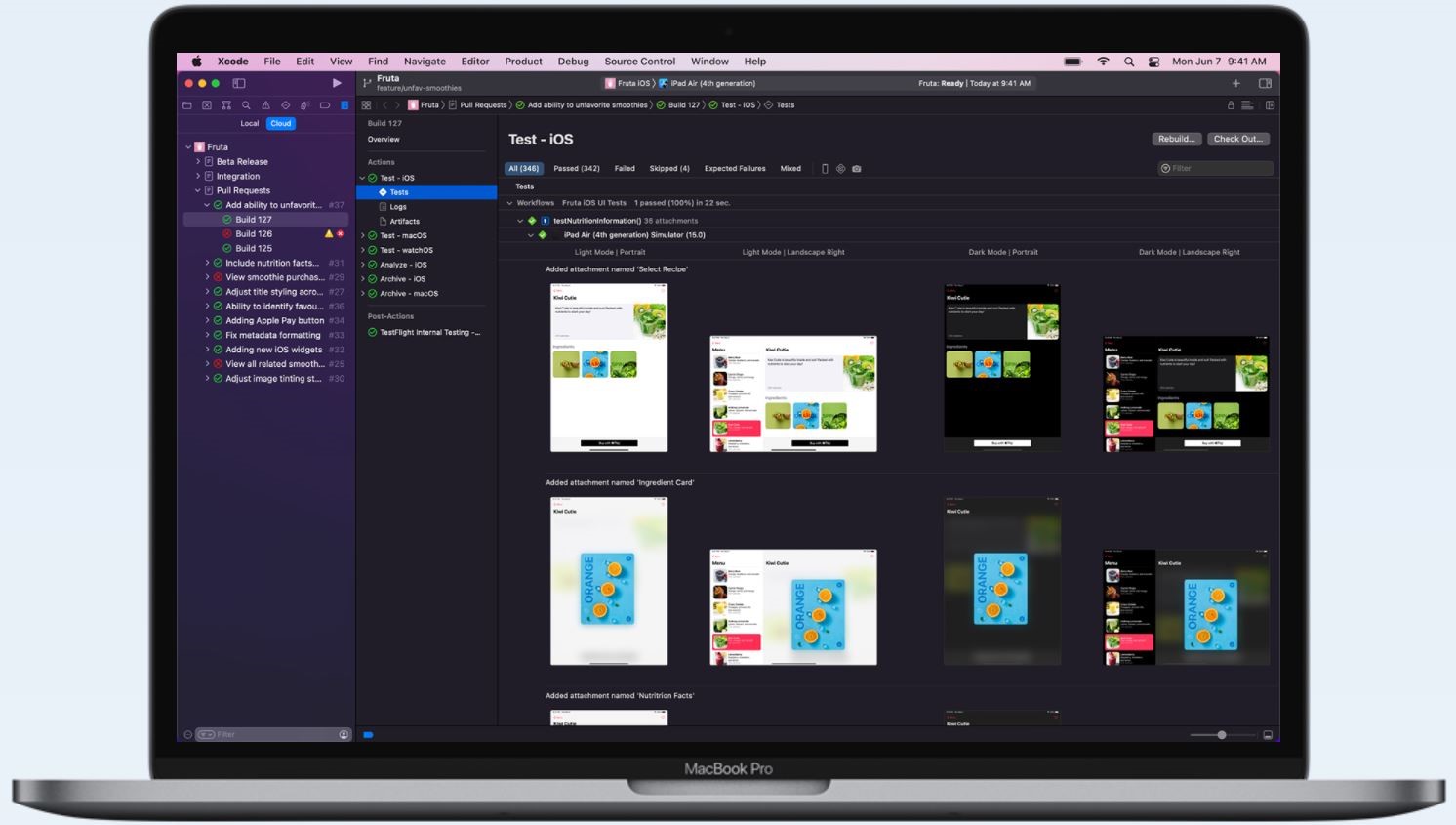The width and height of the screenshot is (1456, 825).
Task: Open Logs under Test - iOS
Action: click(x=398, y=207)
